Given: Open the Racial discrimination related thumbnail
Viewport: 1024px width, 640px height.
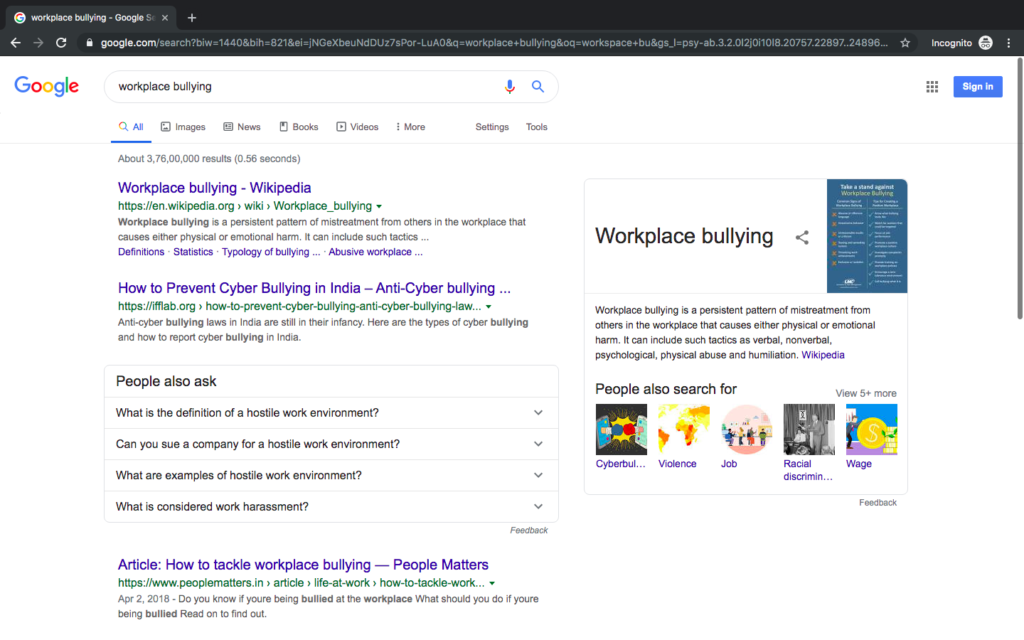Looking at the screenshot, I should (809, 429).
